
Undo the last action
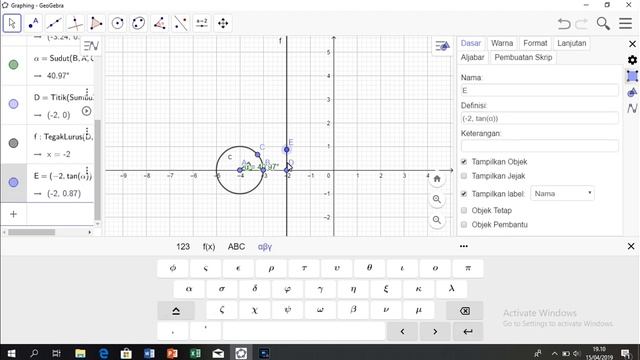pos(564,24)
